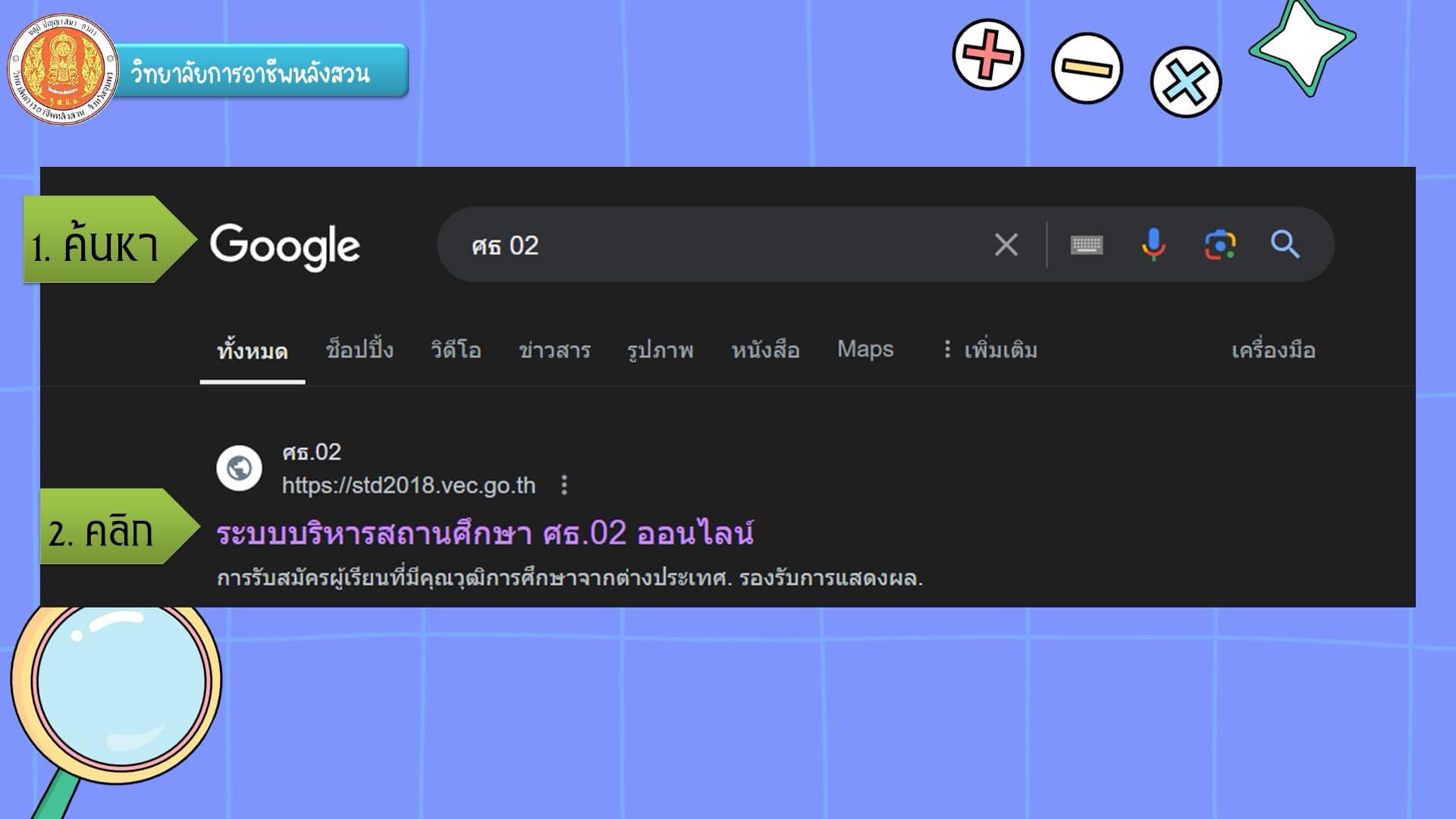The height and width of the screenshot is (819, 1456).
Task: Open the on-screen keyboard input tool
Action: pos(1087,245)
